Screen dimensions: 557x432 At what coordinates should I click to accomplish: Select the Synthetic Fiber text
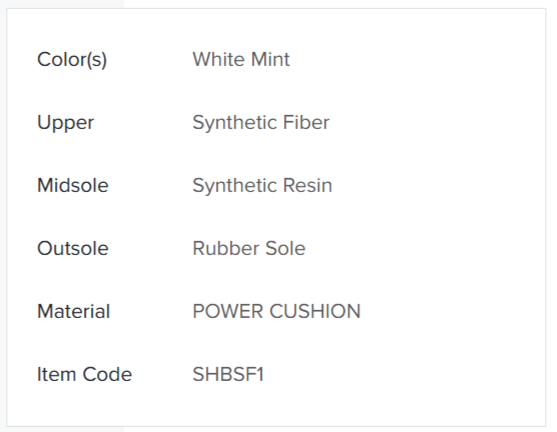(x=261, y=123)
